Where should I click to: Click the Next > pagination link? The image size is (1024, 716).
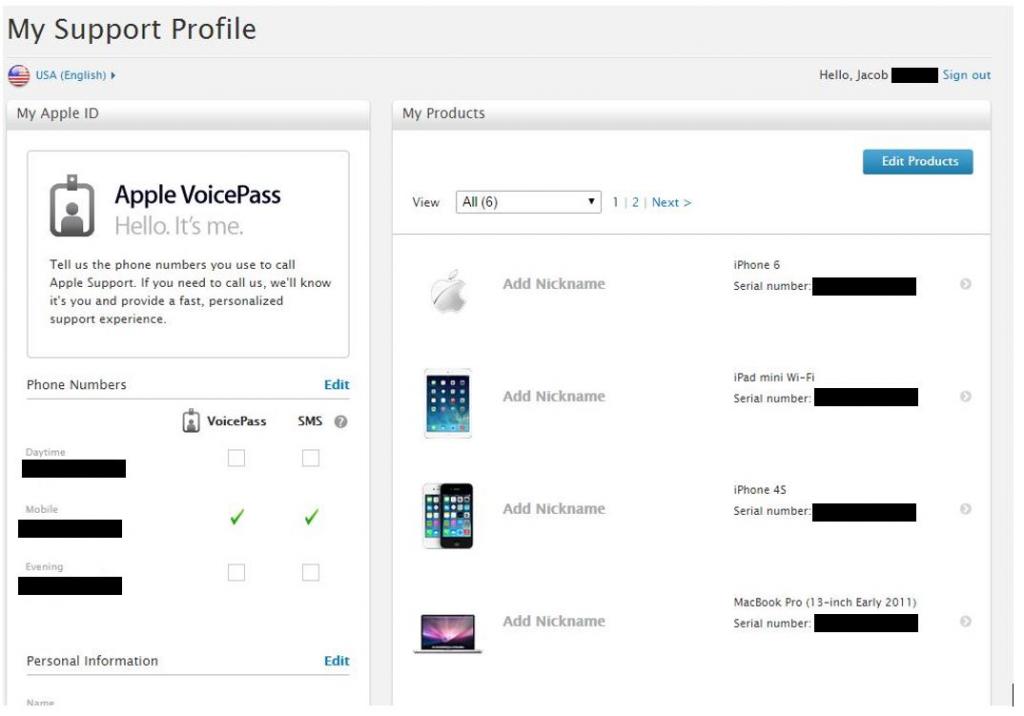(671, 203)
